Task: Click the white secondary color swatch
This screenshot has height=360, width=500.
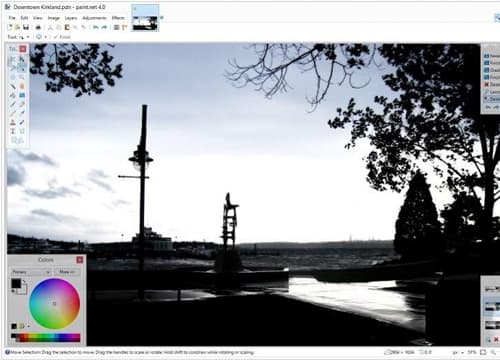Action: 23,290
